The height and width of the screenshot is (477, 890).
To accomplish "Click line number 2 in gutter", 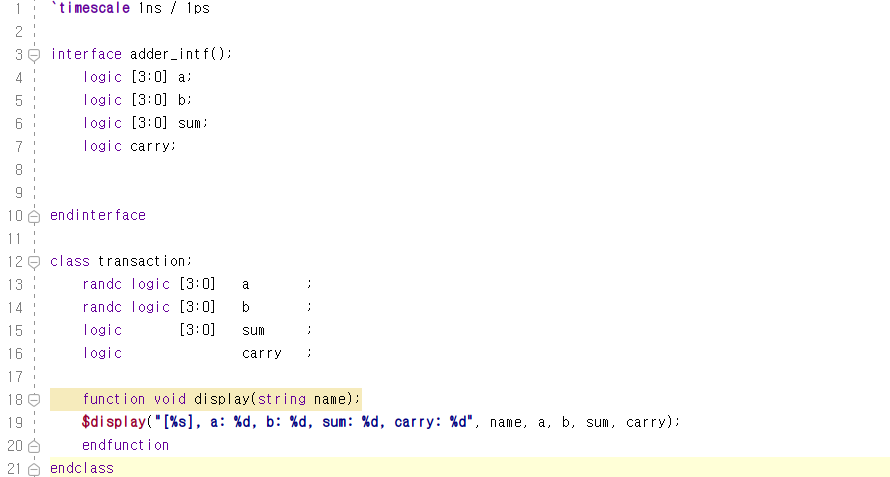I will pos(19,31).
